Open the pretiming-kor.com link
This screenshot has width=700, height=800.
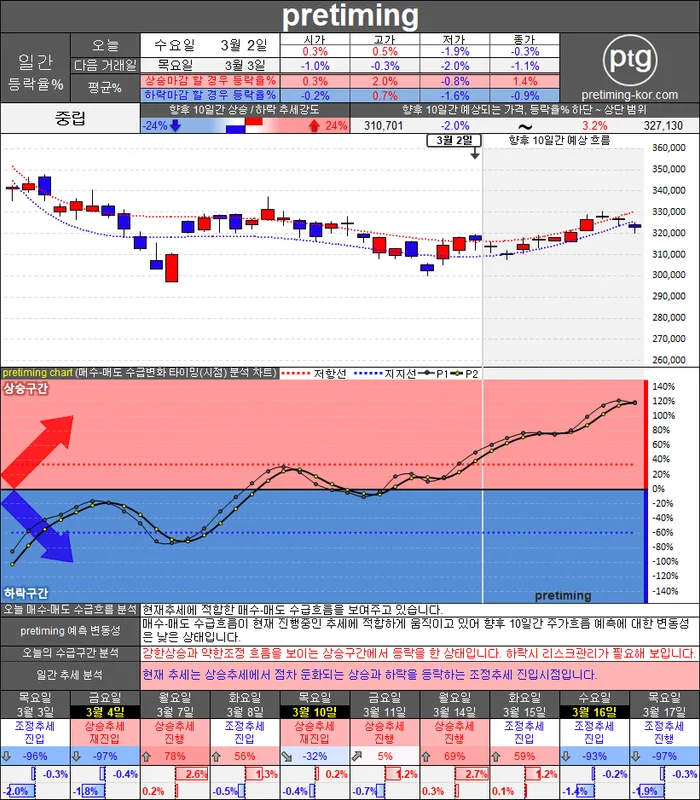630,95
